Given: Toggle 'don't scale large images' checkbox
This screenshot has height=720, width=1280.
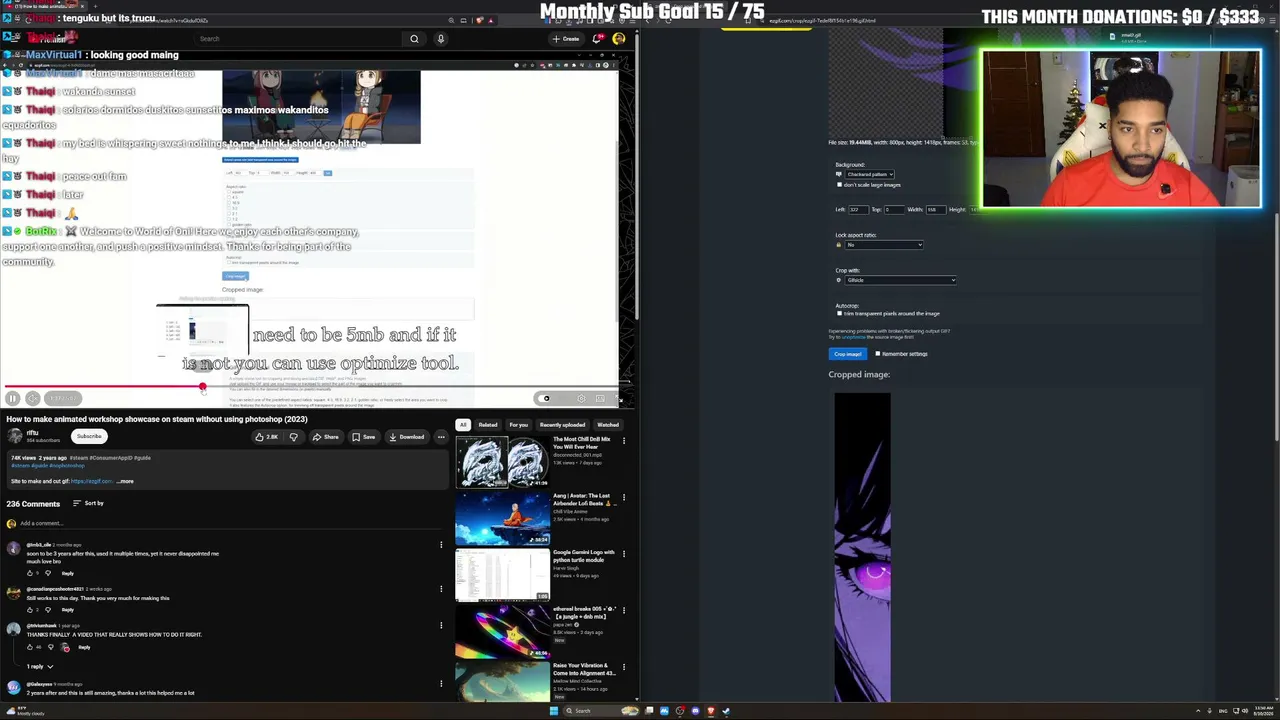Looking at the screenshot, I should click(x=839, y=185).
